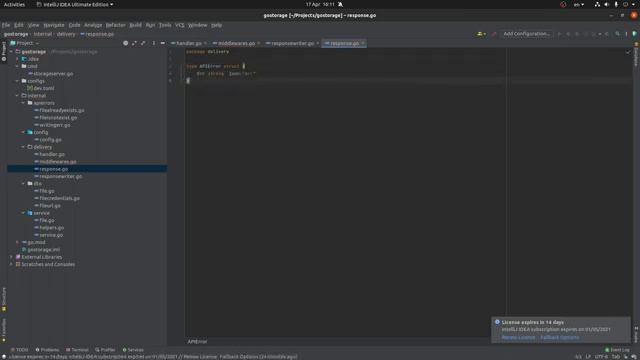
Task: Select filecredentials.go in project tree
Action: pos(57,198)
